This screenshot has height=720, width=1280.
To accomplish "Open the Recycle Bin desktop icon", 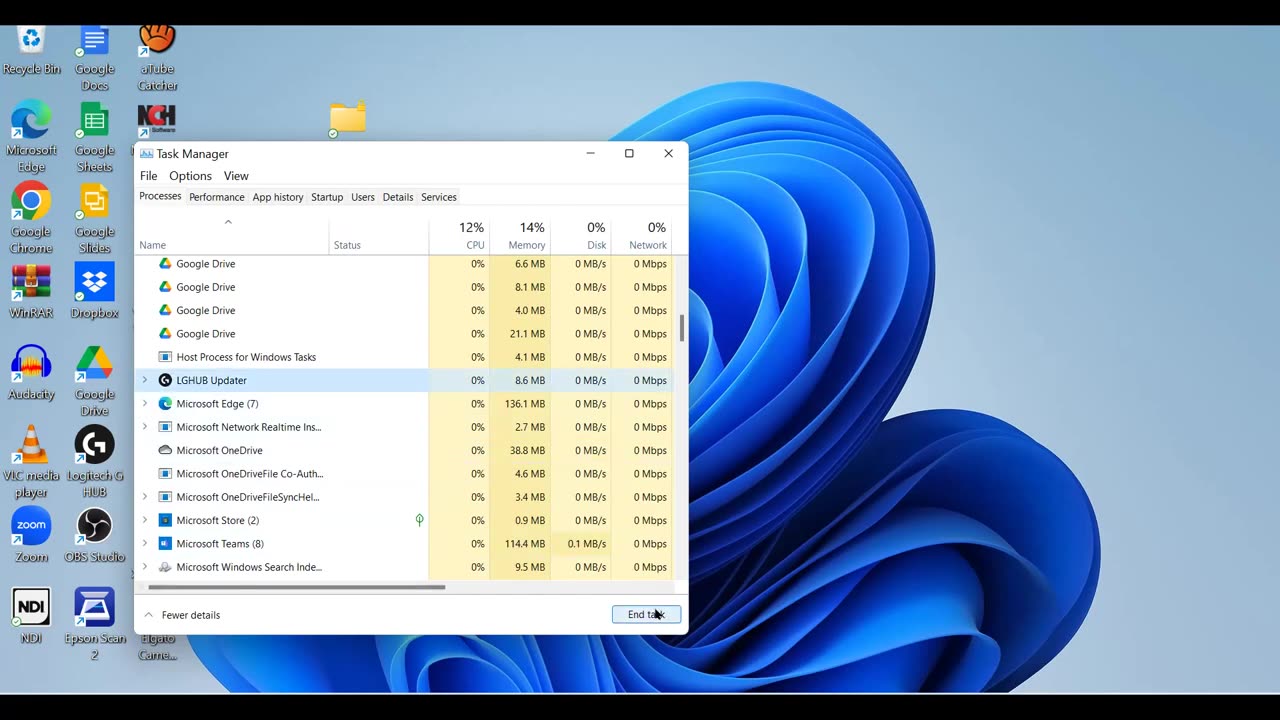I will 31,50.
